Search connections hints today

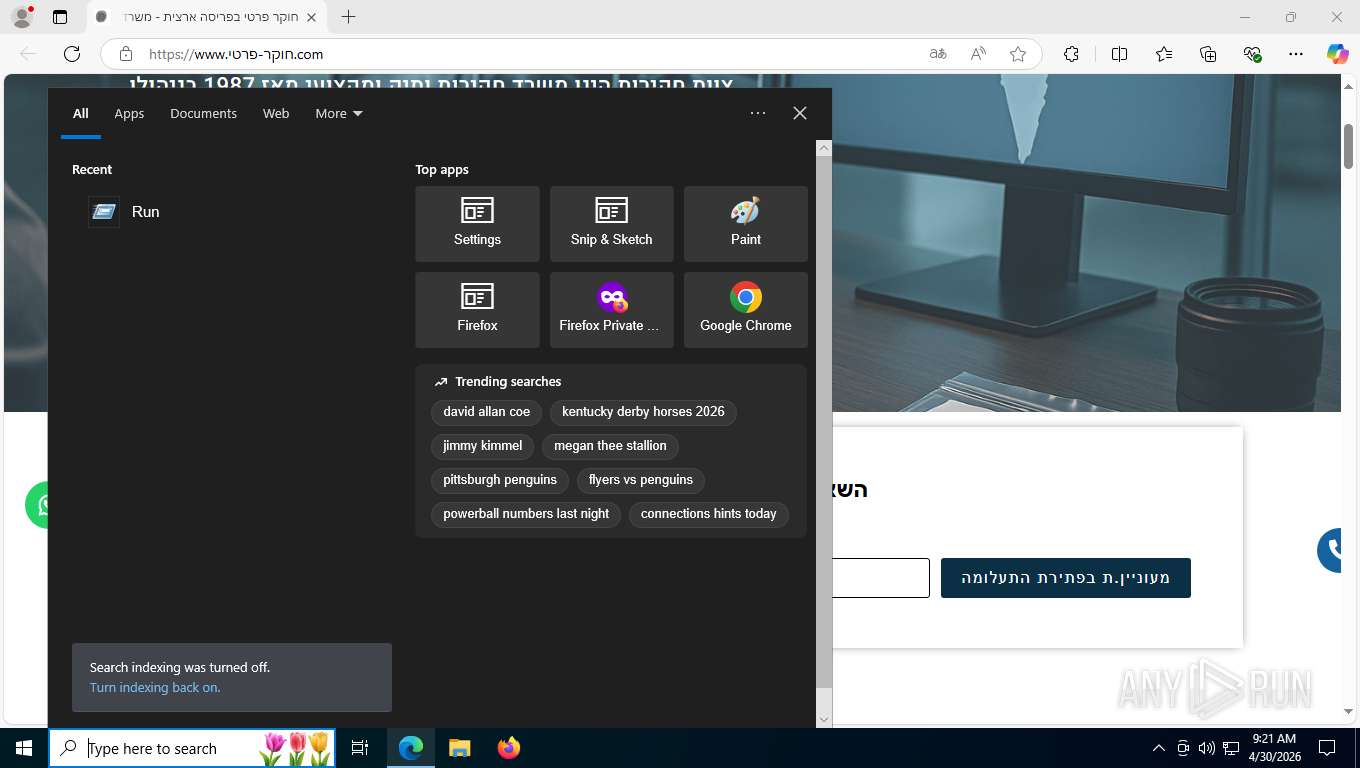(709, 514)
